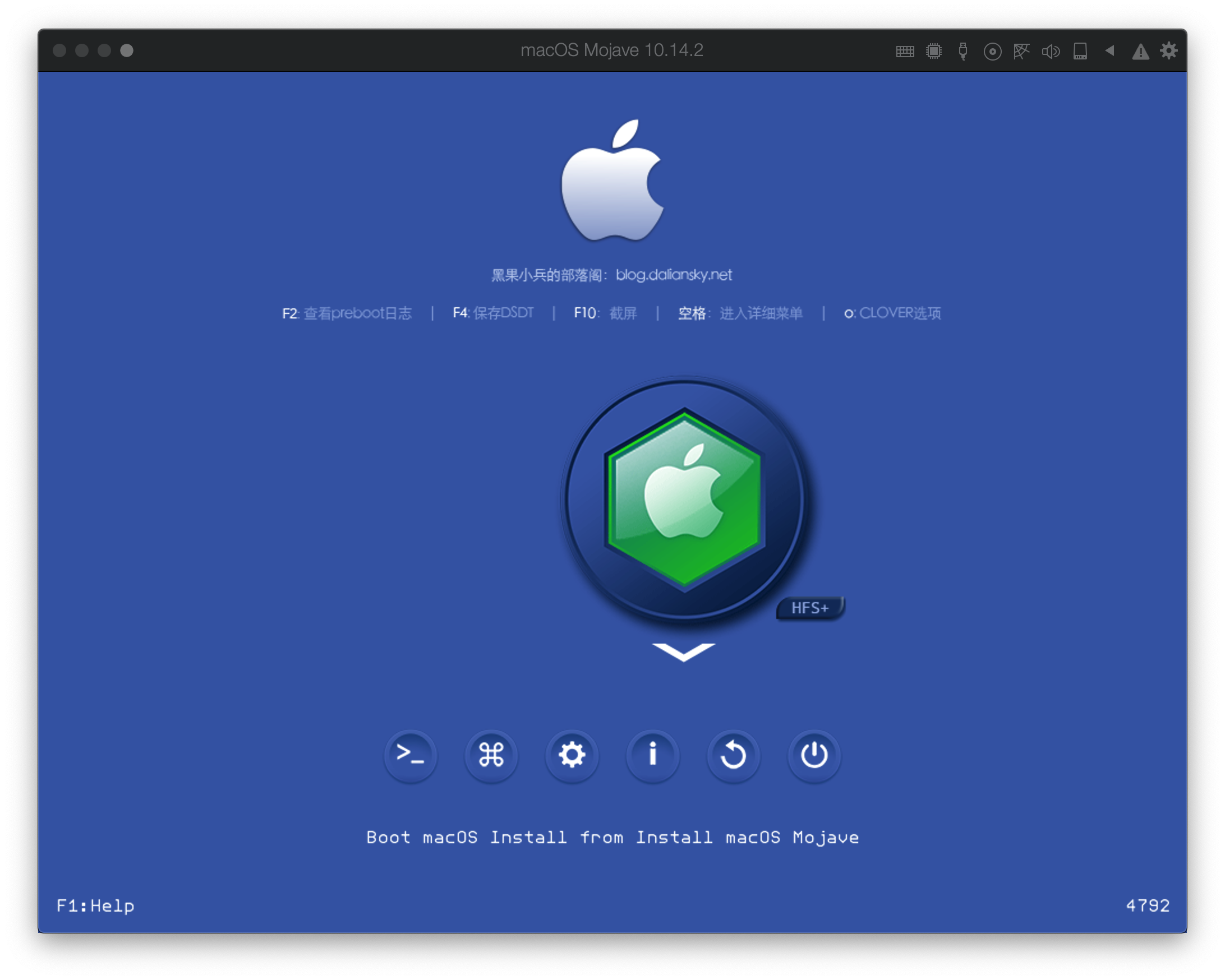Collapse toolbar with left triangle arrow
The image size is (1225, 980).
(1109, 51)
